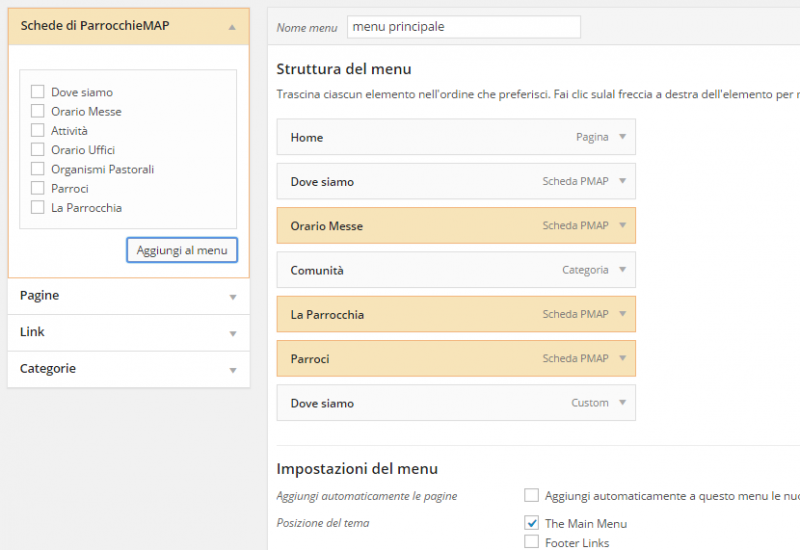
Task: Expand the Link section
Action: [232, 333]
